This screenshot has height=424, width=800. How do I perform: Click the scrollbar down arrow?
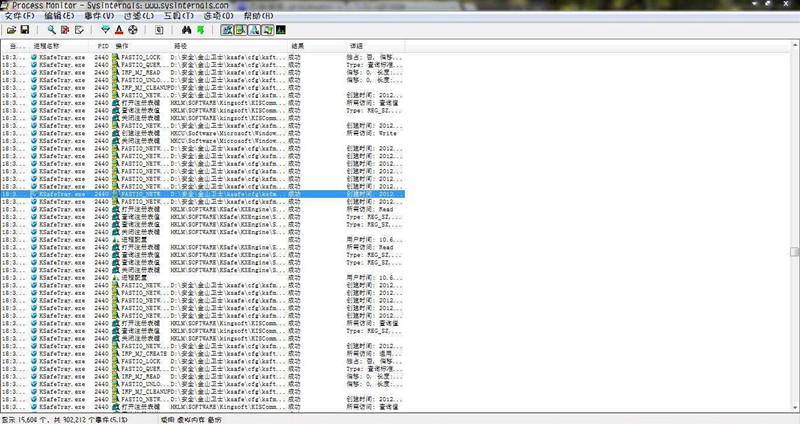coord(794,408)
